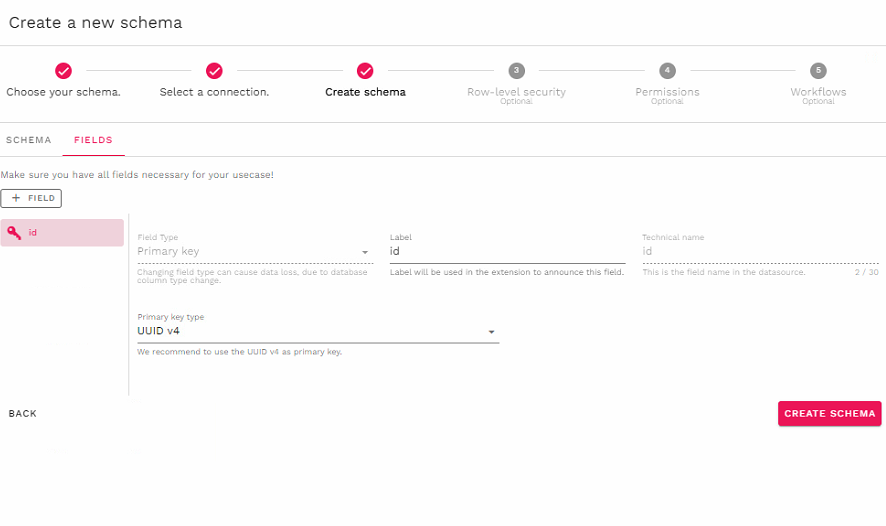Screen dimensions: 886x526
Task: Open the Field Type dropdown arrow
Action: click(x=365, y=252)
